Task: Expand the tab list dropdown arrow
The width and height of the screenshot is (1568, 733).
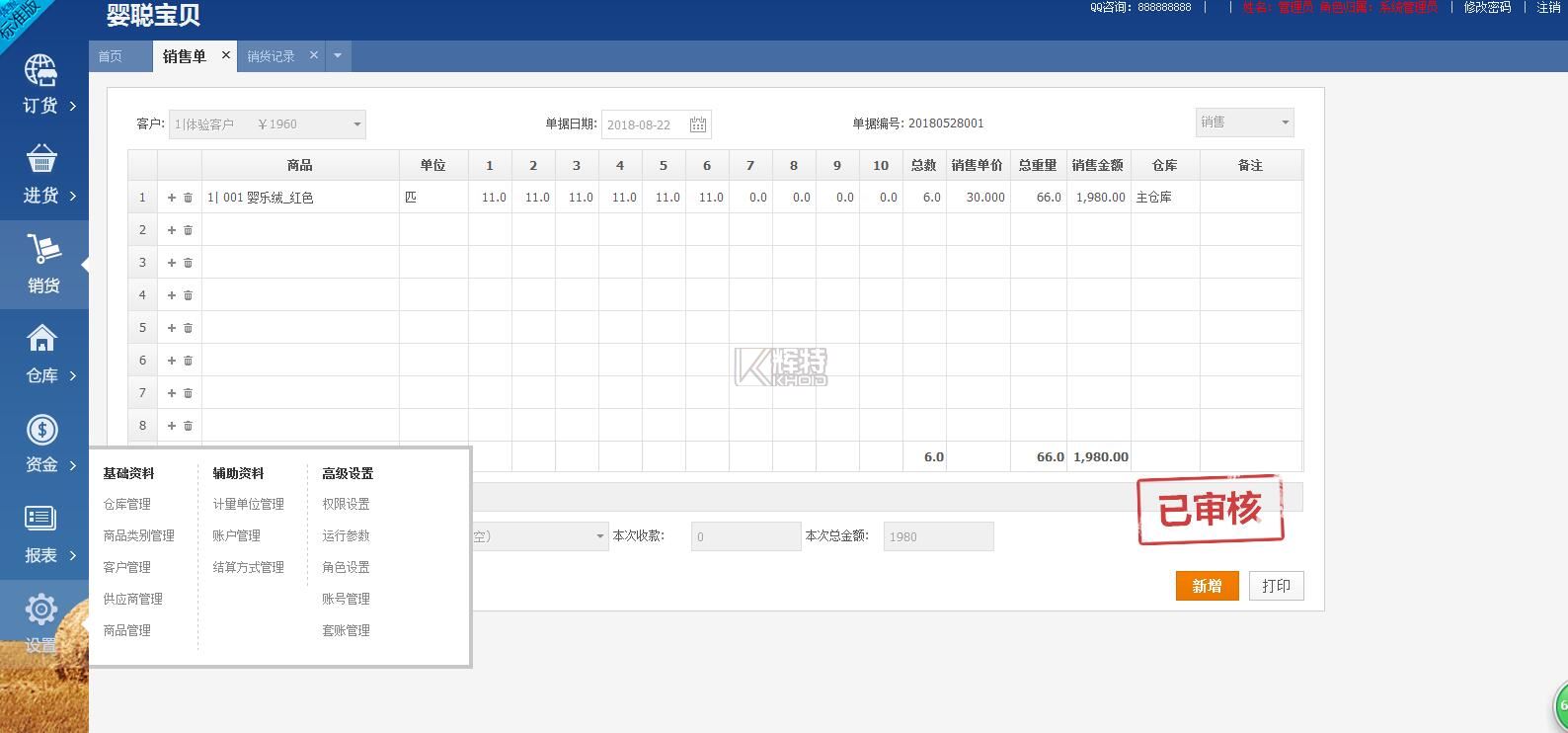Action: (x=338, y=56)
